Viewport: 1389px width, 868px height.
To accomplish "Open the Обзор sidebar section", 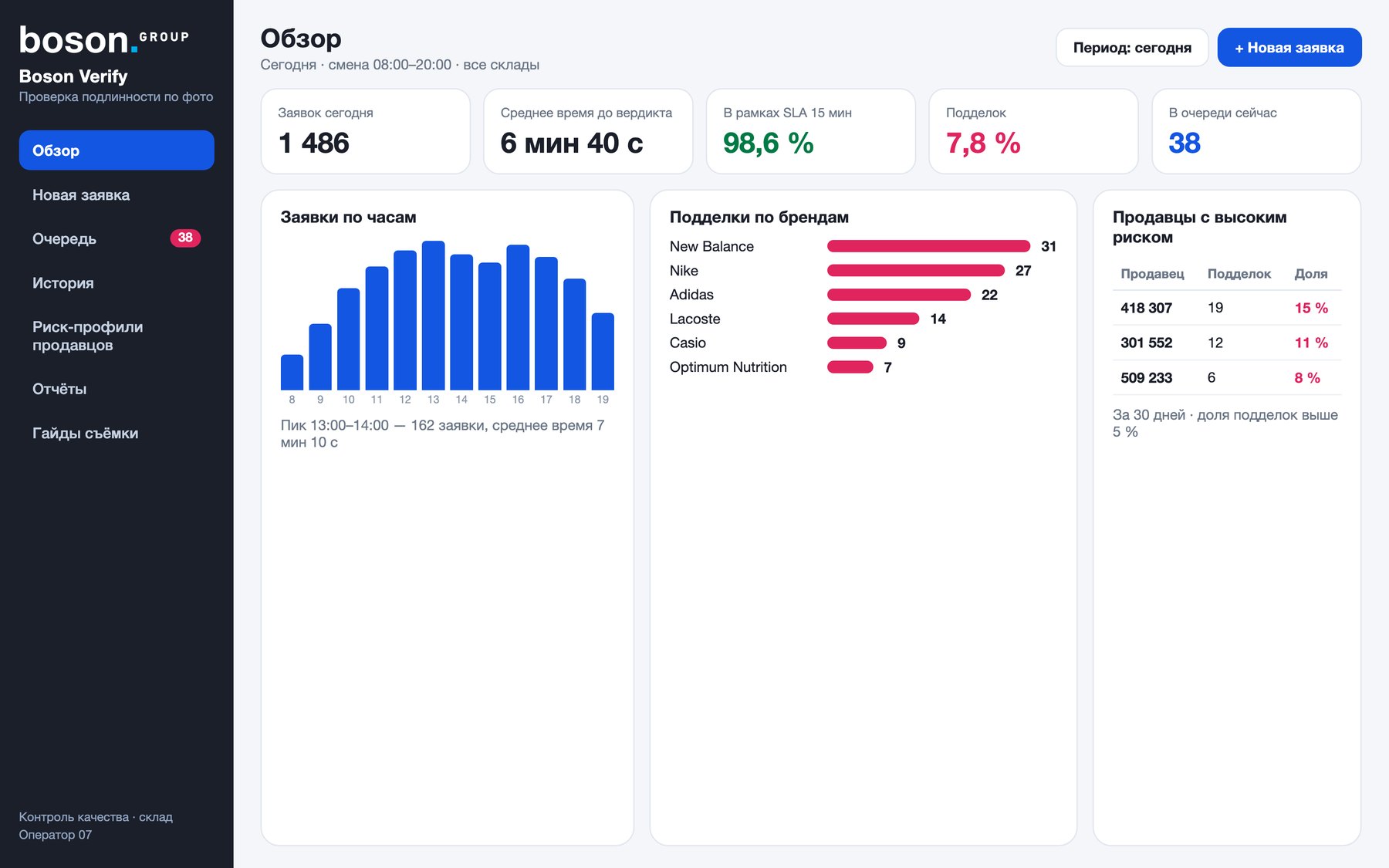I will tap(117, 150).
